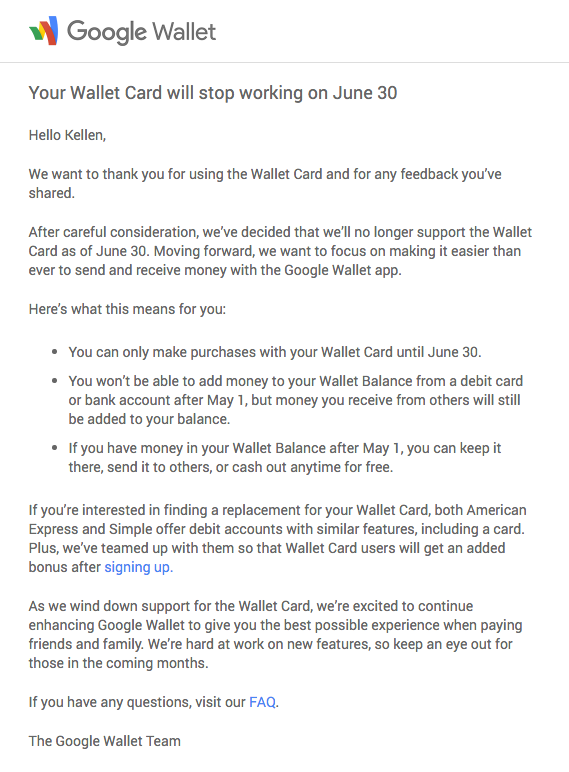Image resolution: width=569 pixels, height=772 pixels.
Task: Click the Google Wallet wordmark text
Action: 141,32
